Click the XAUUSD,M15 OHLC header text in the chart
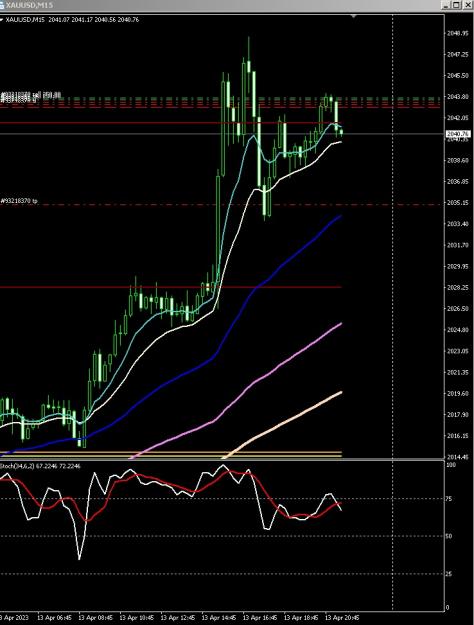This screenshot has width=474, height=625. [x=73, y=20]
